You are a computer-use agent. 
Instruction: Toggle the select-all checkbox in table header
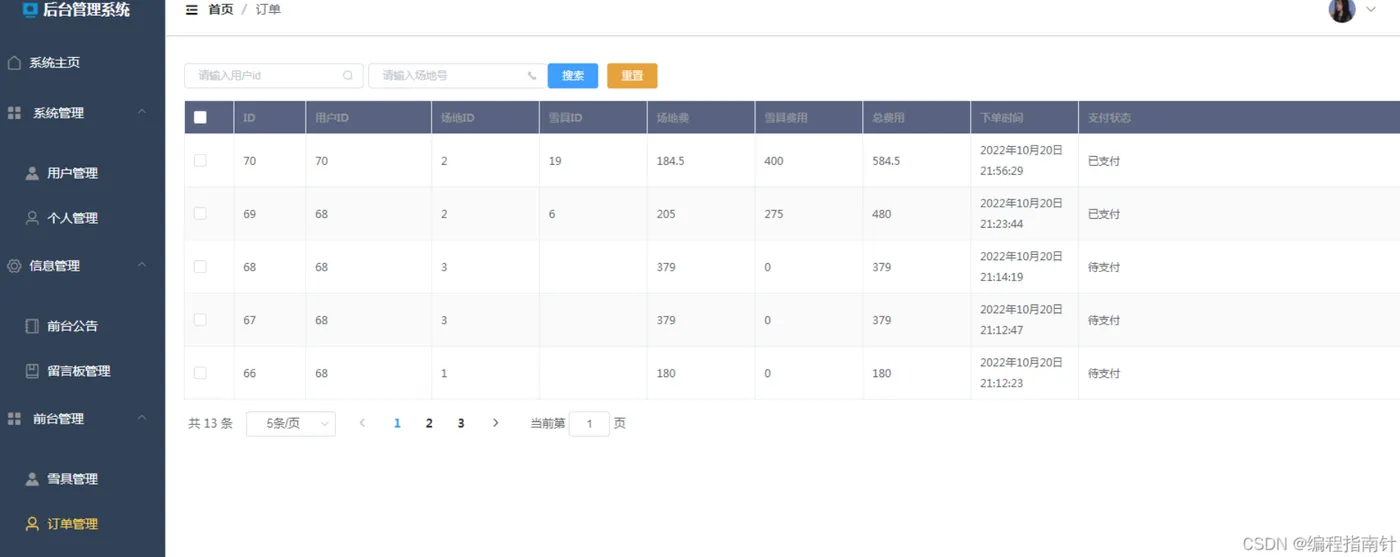(200, 117)
